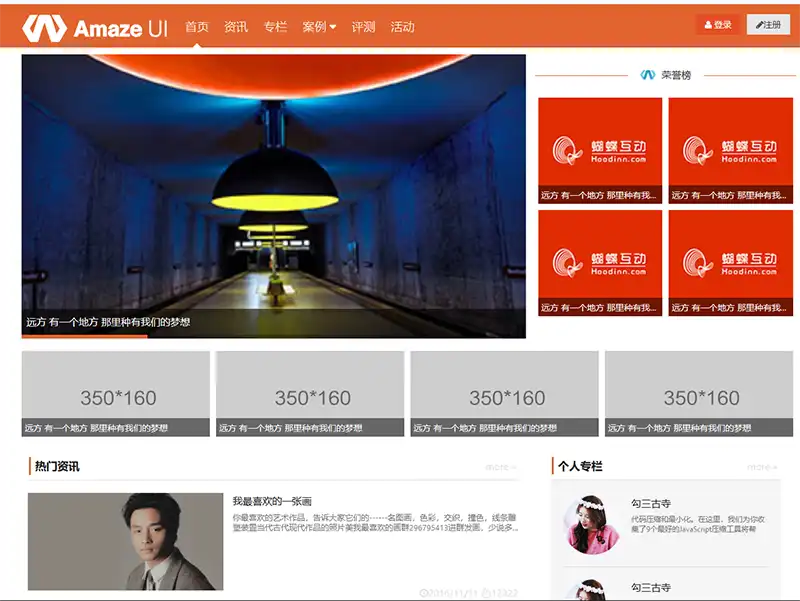Click the user icon on 登录 button
Image resolution: width=800 pixels, height=601 pixels.
pyautogui.click(x=709, y=25)
